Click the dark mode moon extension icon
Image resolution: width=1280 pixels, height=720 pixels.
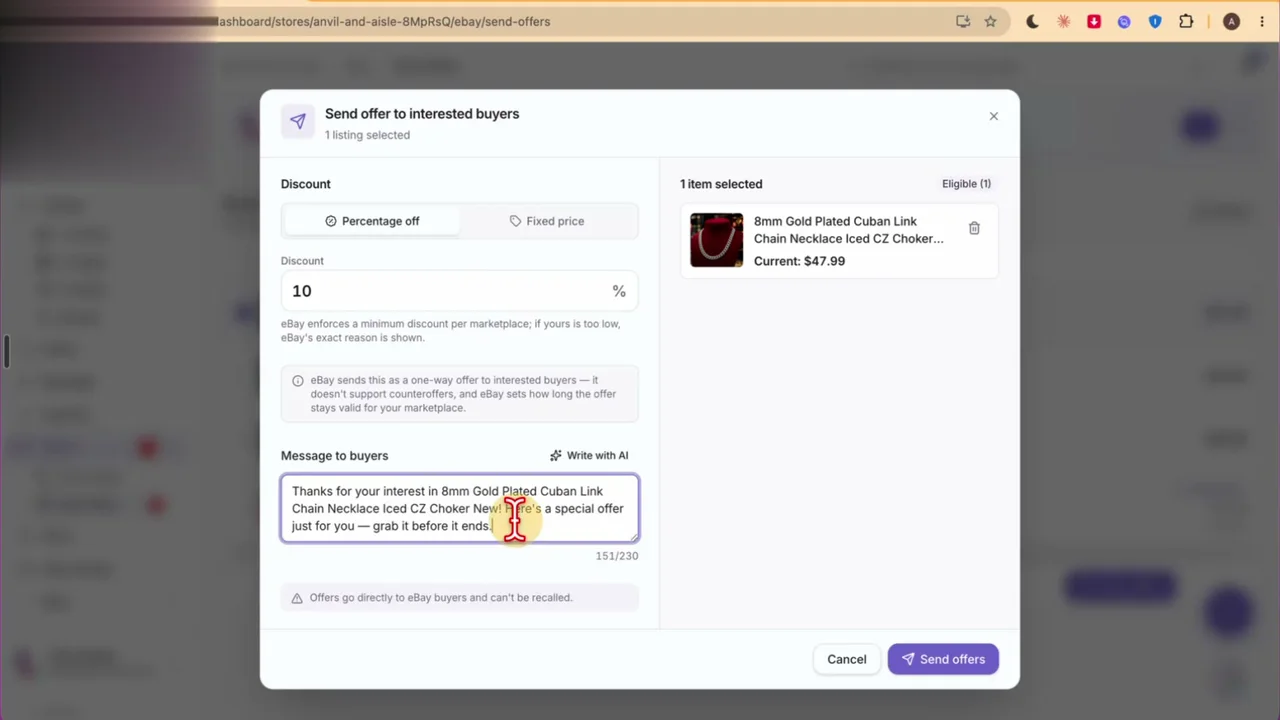click(1032, 21)
